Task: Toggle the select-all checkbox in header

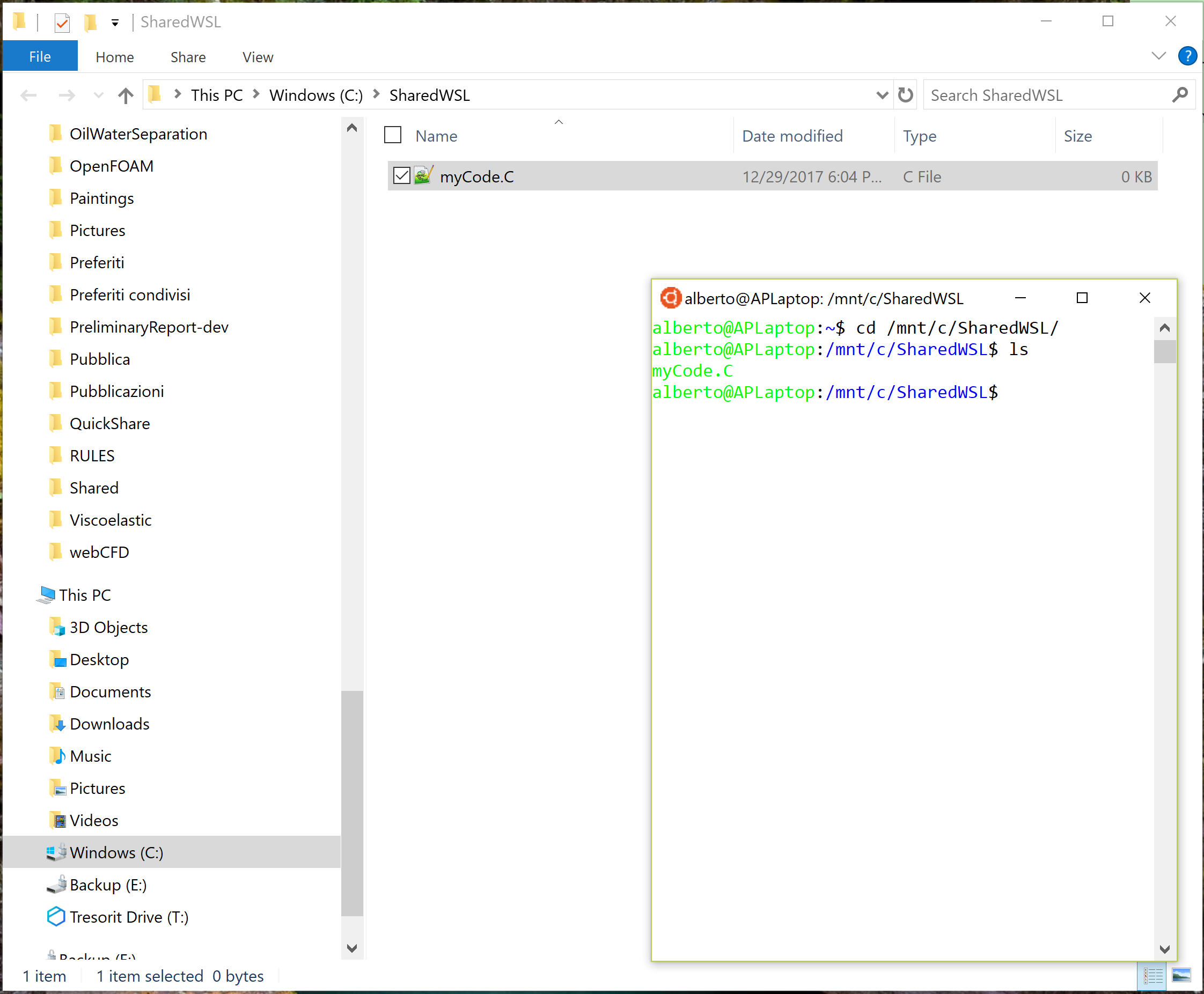Action: pyautogui.click(x=392, y=135)
